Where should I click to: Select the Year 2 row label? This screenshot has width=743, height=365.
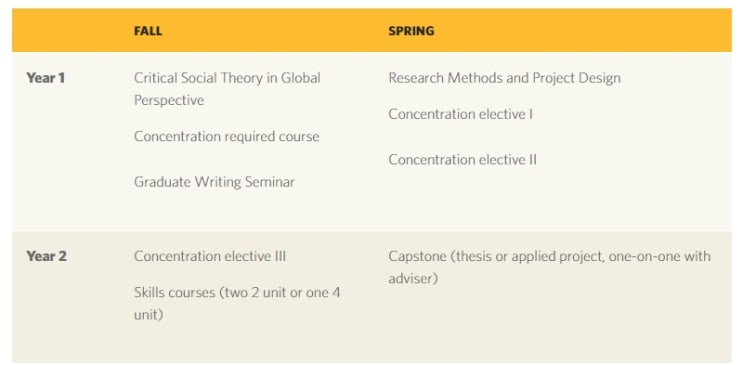coord(46,256)
